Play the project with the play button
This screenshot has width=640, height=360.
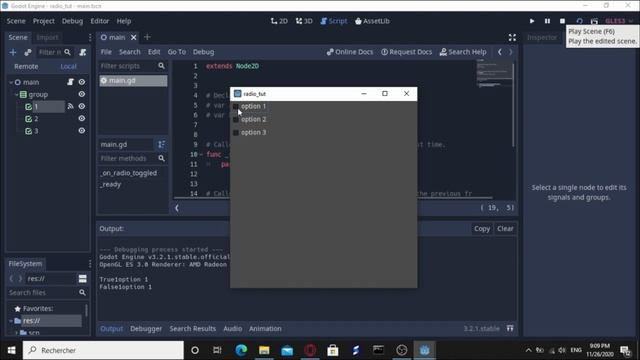pos(532,21)
